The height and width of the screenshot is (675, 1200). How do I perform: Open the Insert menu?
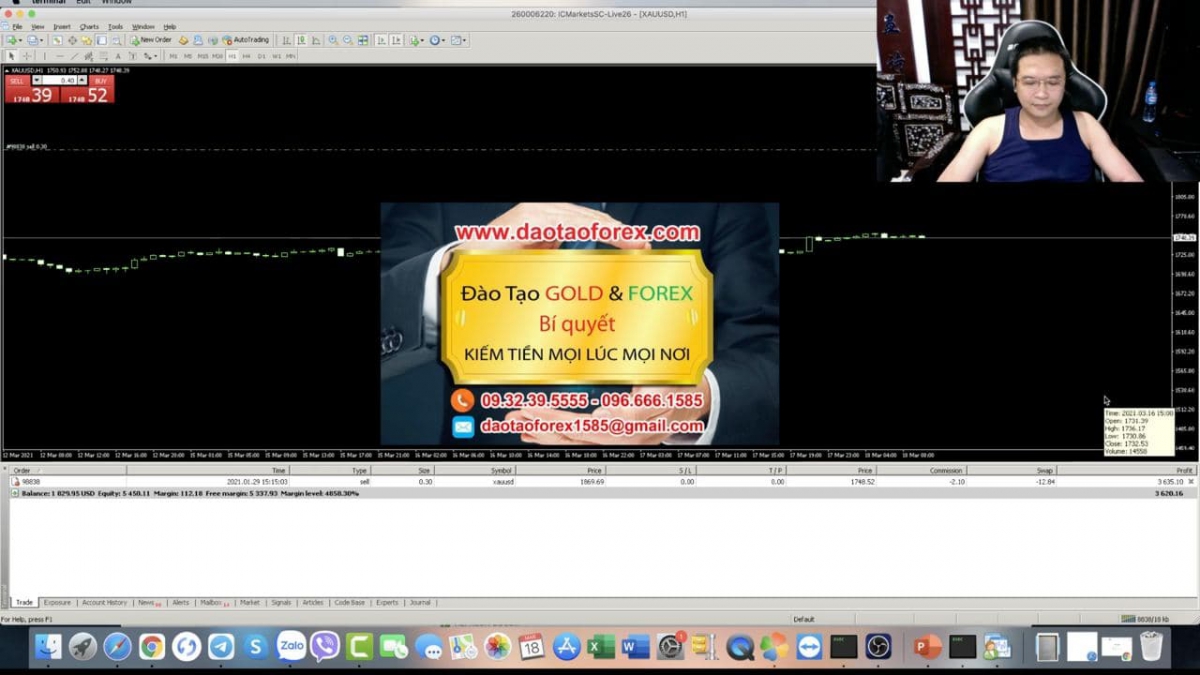coord(62,26)
